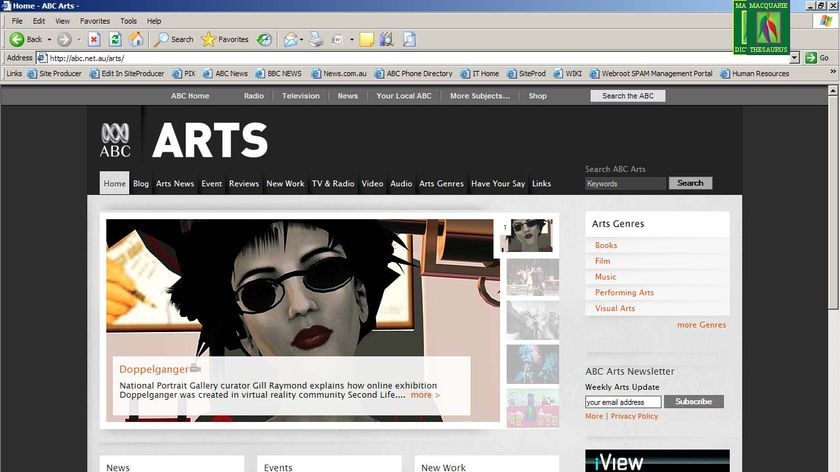Open the Favorites star panel
The image size is (840, 472).
pos(225,39)
